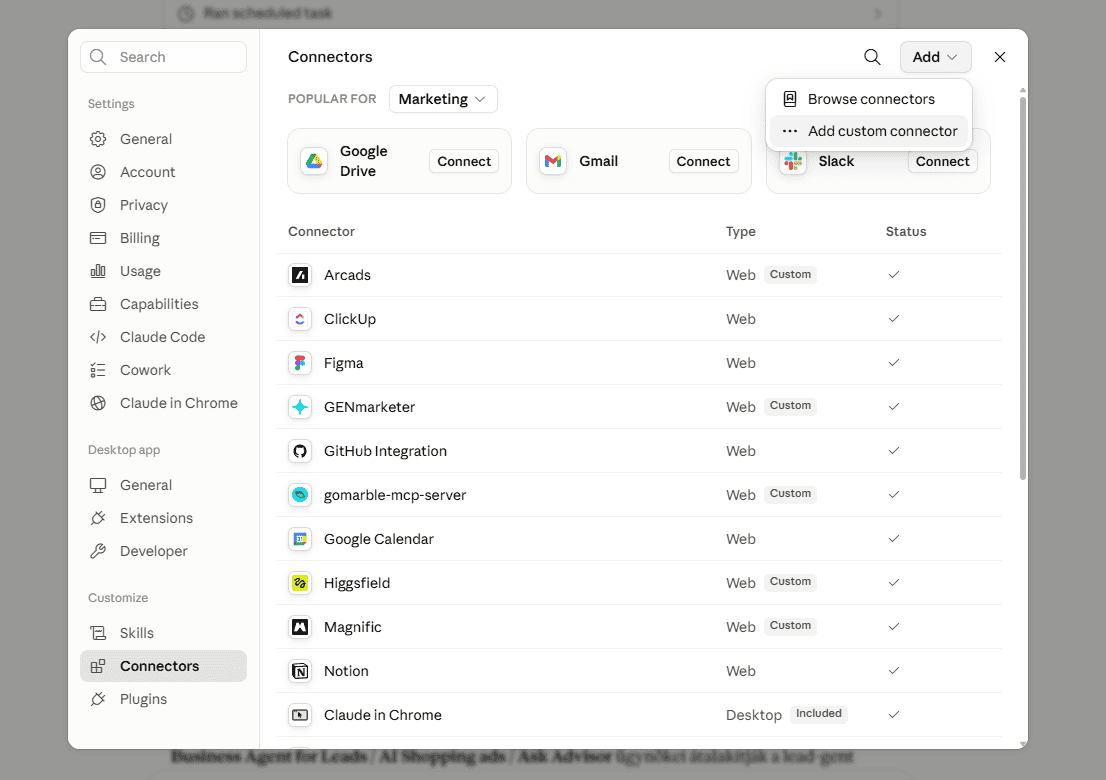Click the Google Calendar connector icon

(x=300, y=540)
